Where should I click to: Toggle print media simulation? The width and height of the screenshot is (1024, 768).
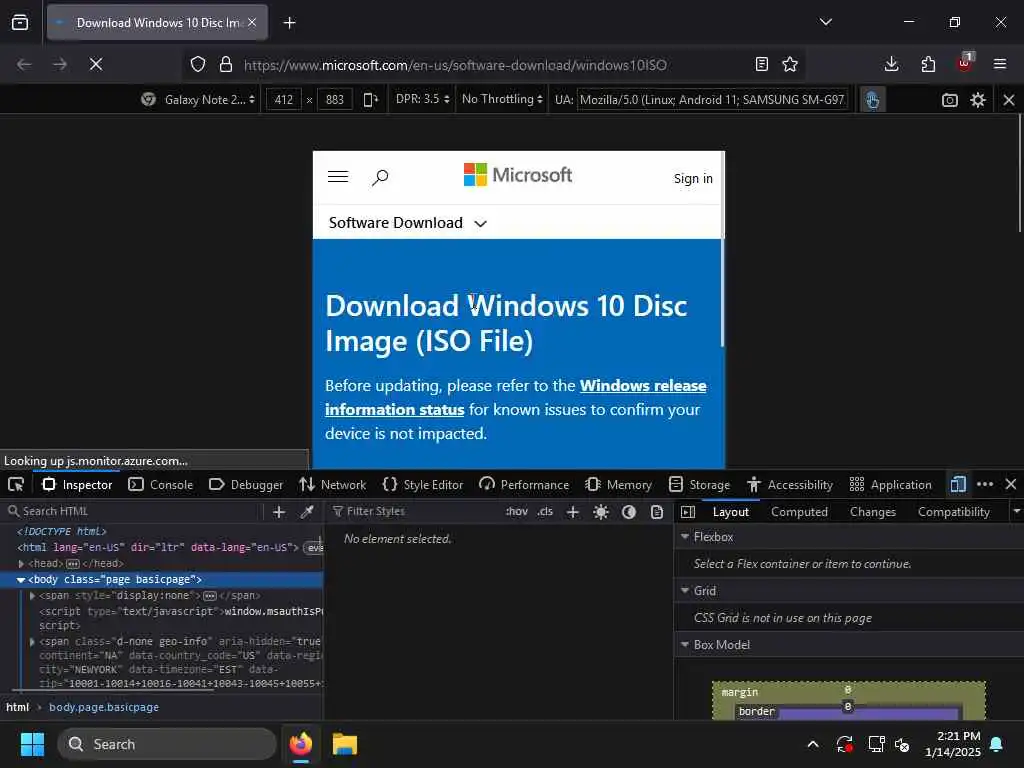(x=657, y=512)
